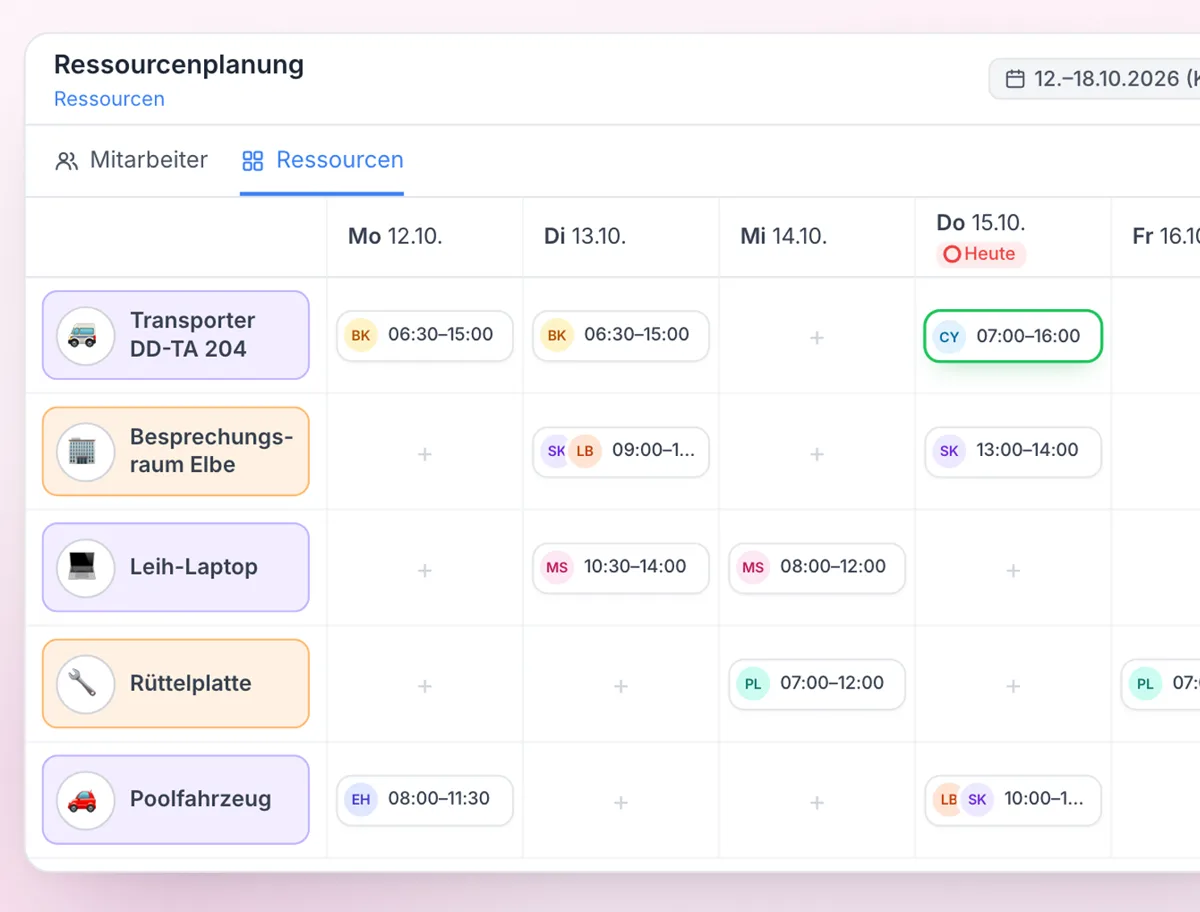The image size is (1200, 912).
Task: Click SK avatar in Thursday Besprechungsraum booking
Action: pos(949,451)
